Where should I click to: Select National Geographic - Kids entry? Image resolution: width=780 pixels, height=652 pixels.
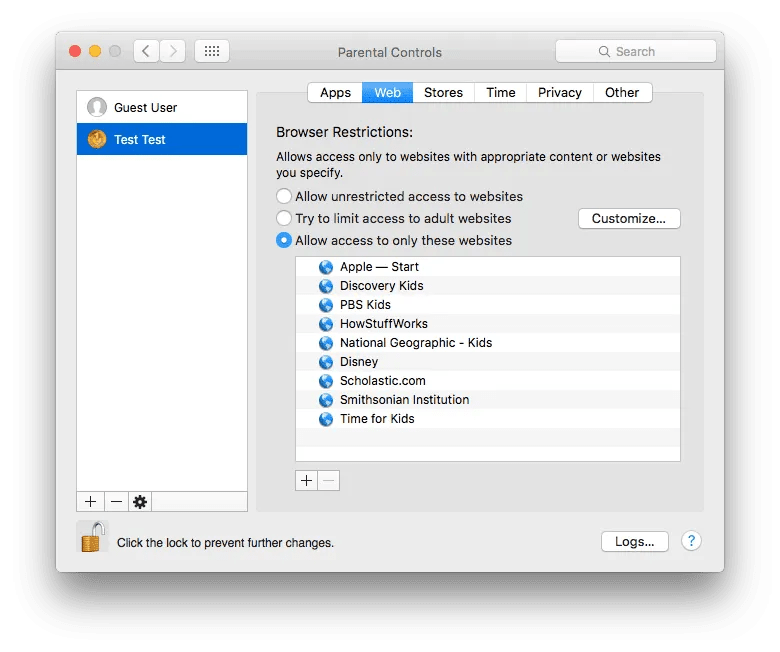point(488,343)
